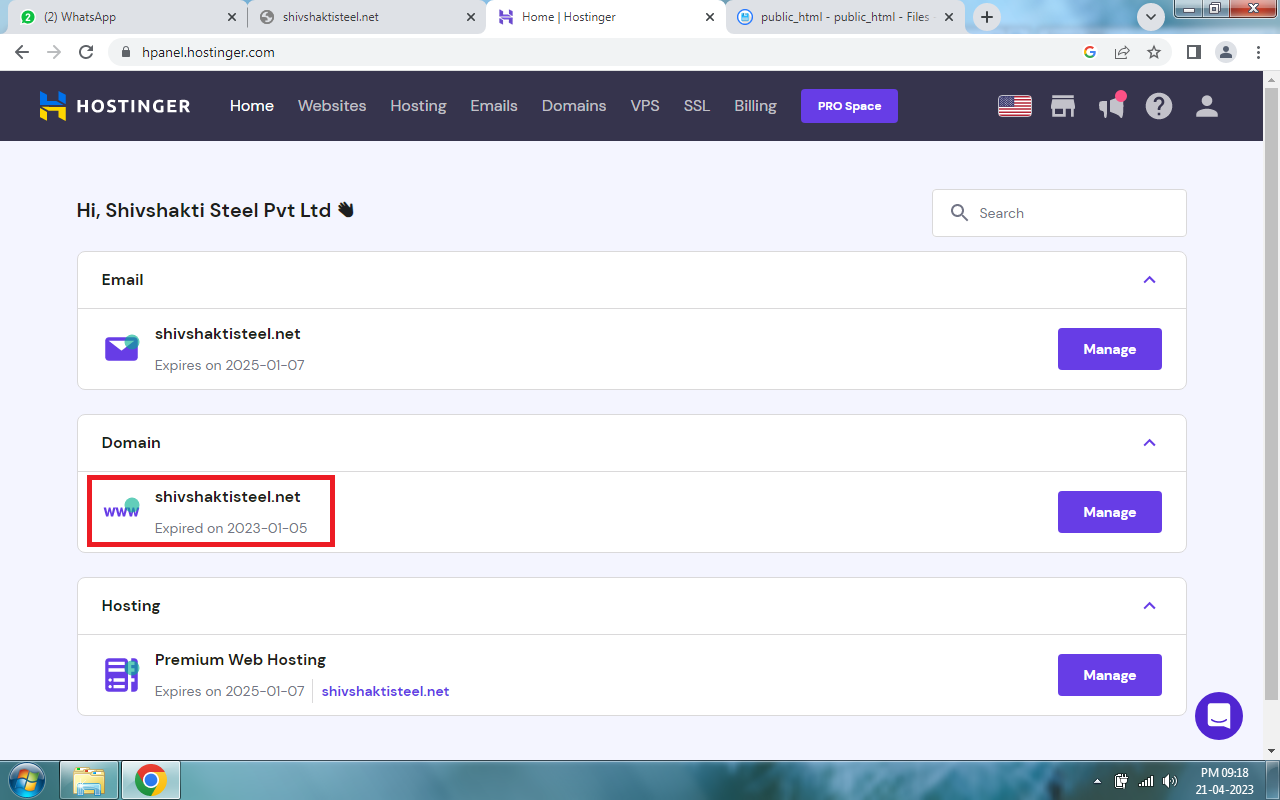Collapse the Hosting section

1149,606
